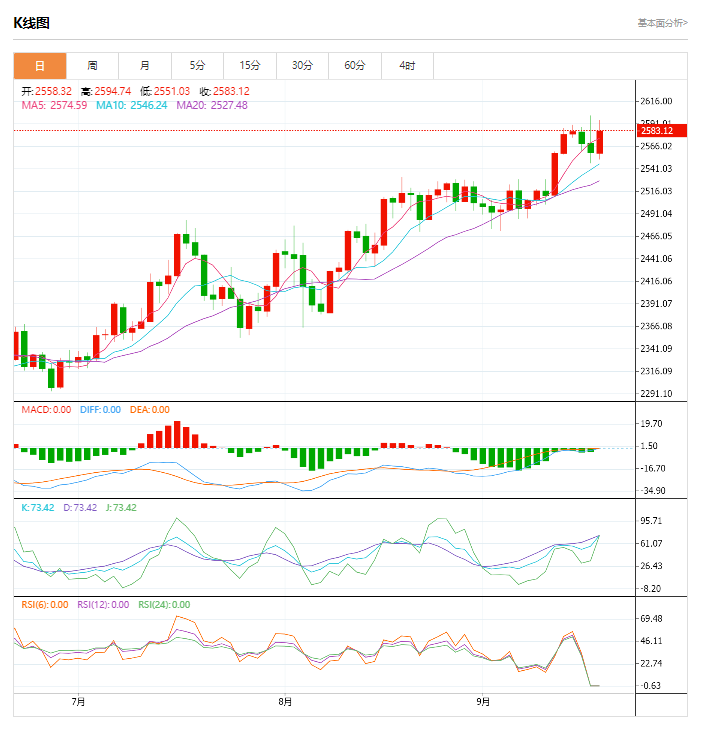721x739 pixels.
Task: Click the 8月 label on time axis
Action: [x=285, y=702]
